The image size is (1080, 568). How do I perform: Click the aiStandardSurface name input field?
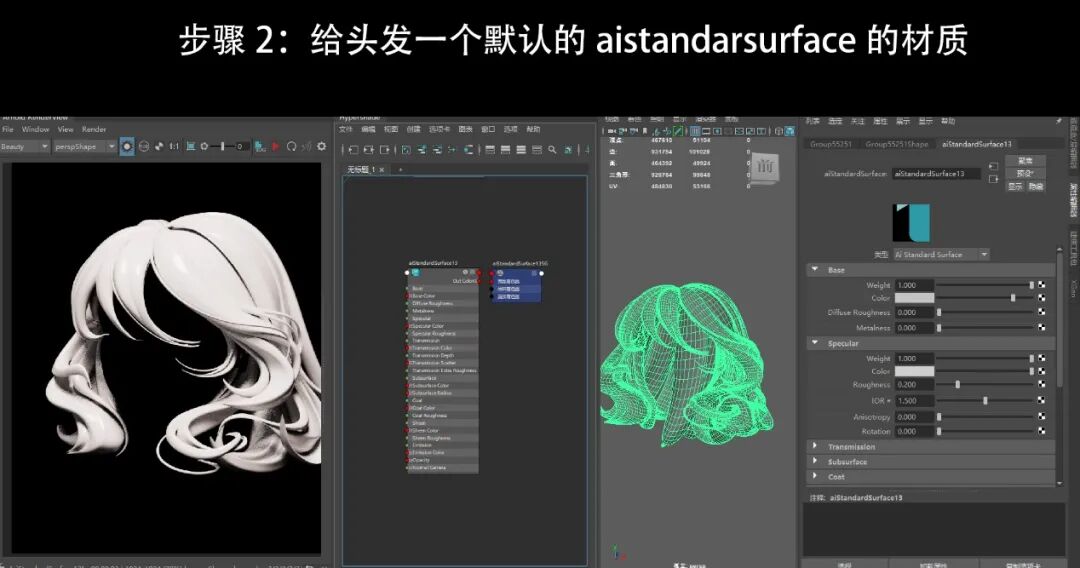[x=936, y=174]
